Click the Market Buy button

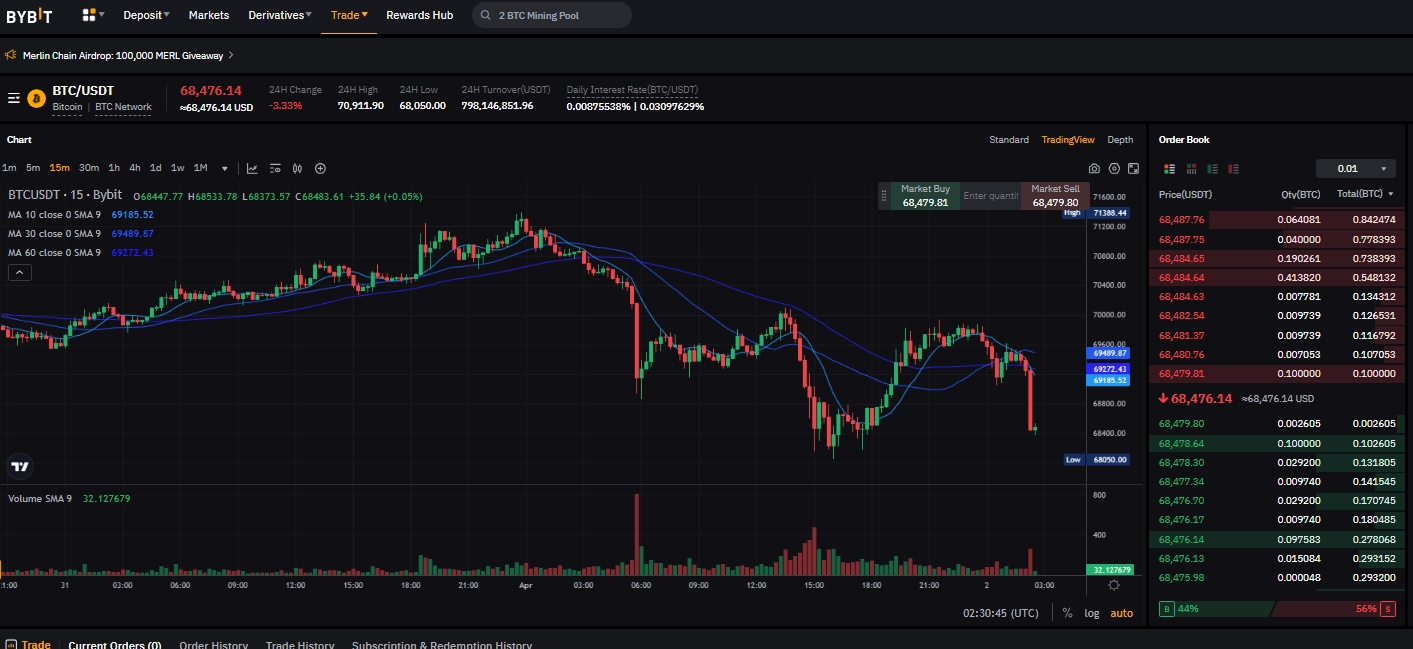(x=925, y=195)
